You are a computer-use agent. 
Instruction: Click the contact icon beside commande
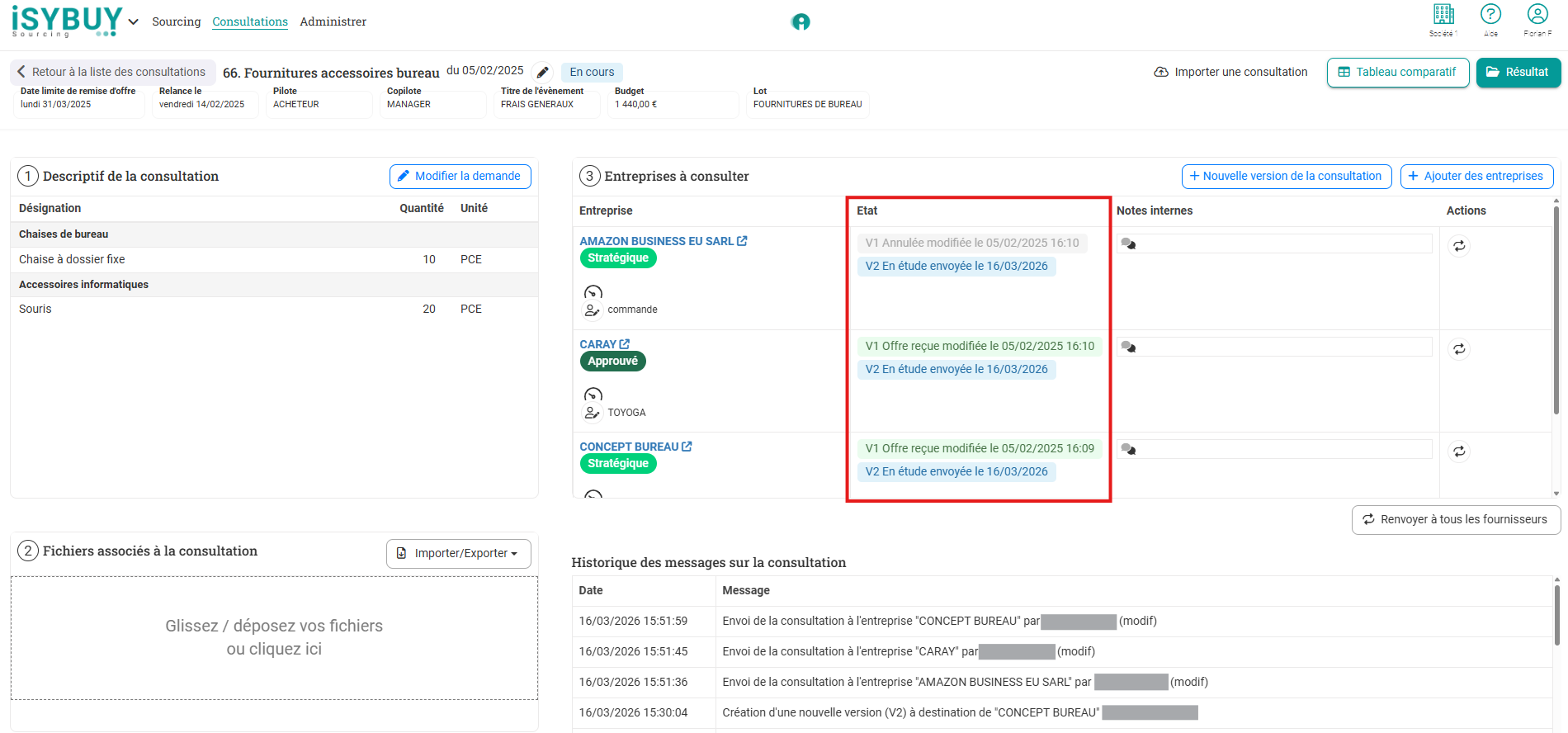592,310
